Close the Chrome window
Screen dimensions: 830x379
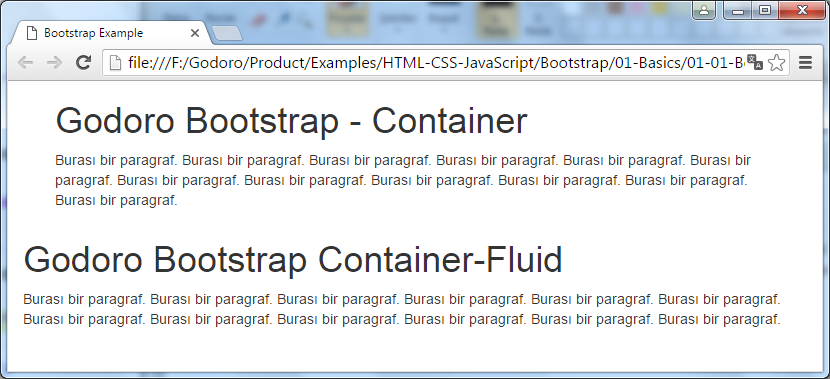[802, 10]
